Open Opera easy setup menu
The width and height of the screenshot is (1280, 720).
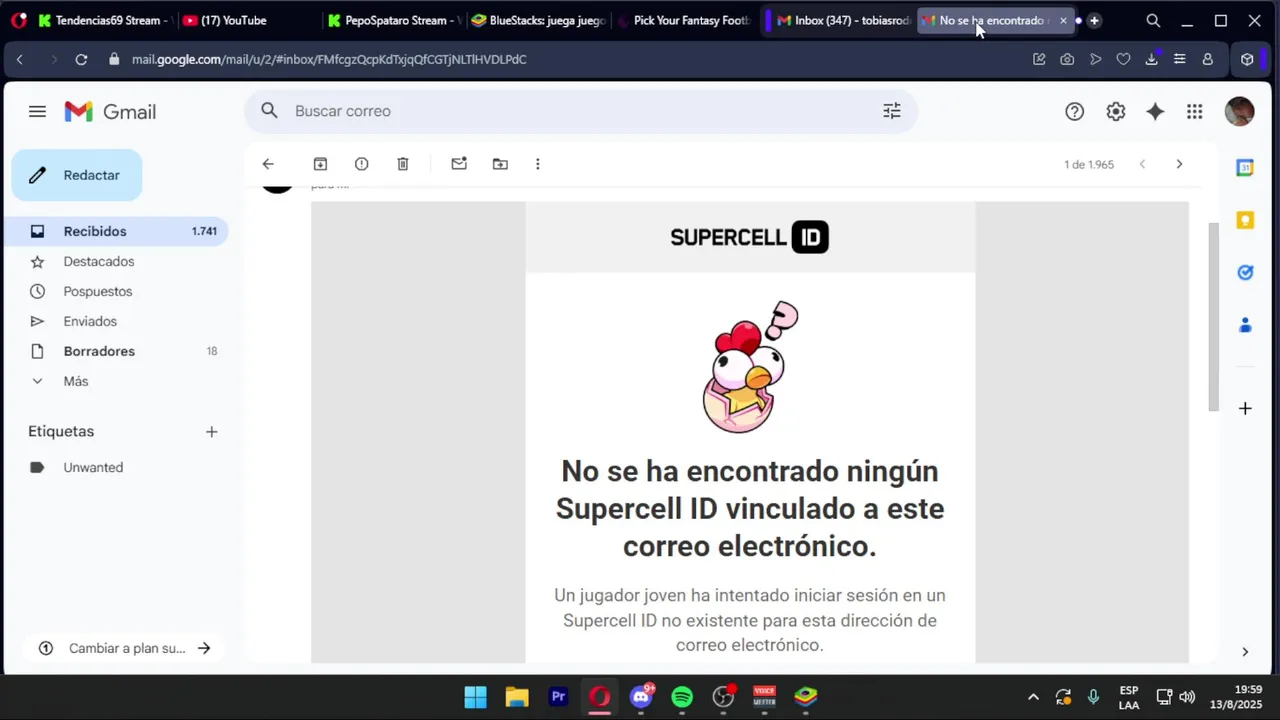pyautogui.click(x=1179, y=59)
